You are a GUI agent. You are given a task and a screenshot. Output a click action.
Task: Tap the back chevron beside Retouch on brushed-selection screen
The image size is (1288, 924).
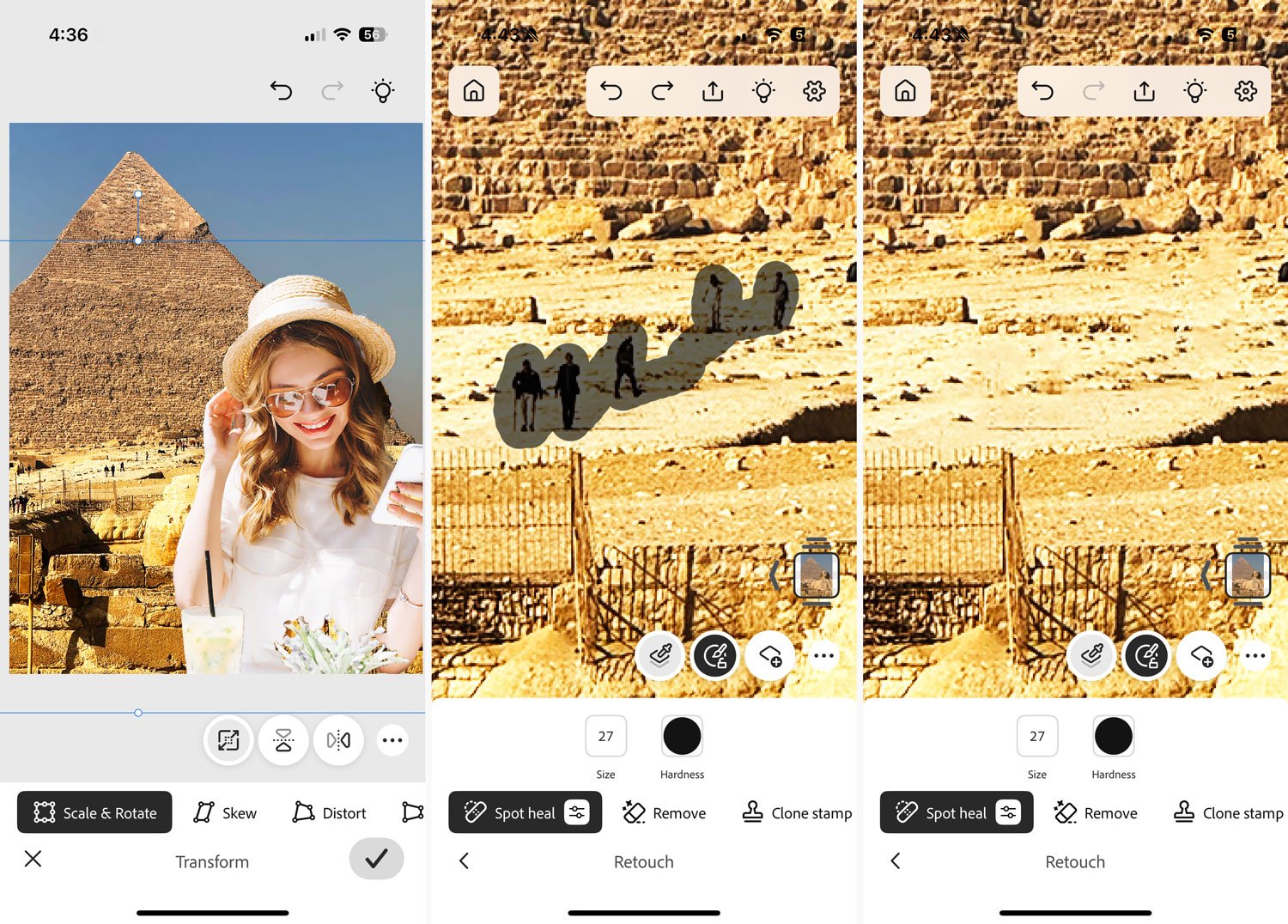465,861
